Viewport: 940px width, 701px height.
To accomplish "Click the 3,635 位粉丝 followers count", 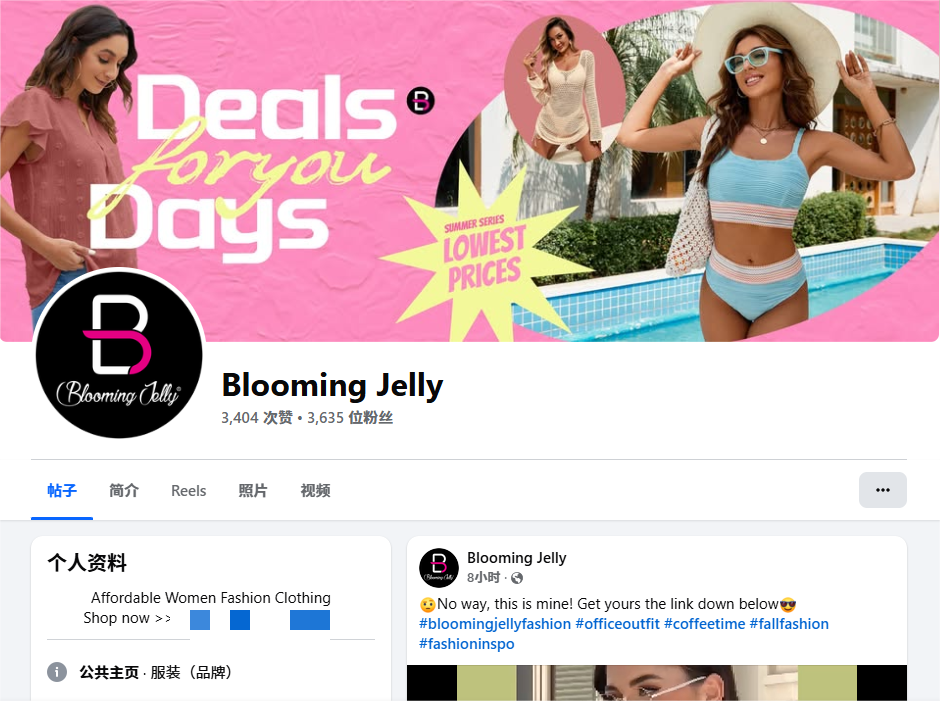I will [x=350, y=417].
